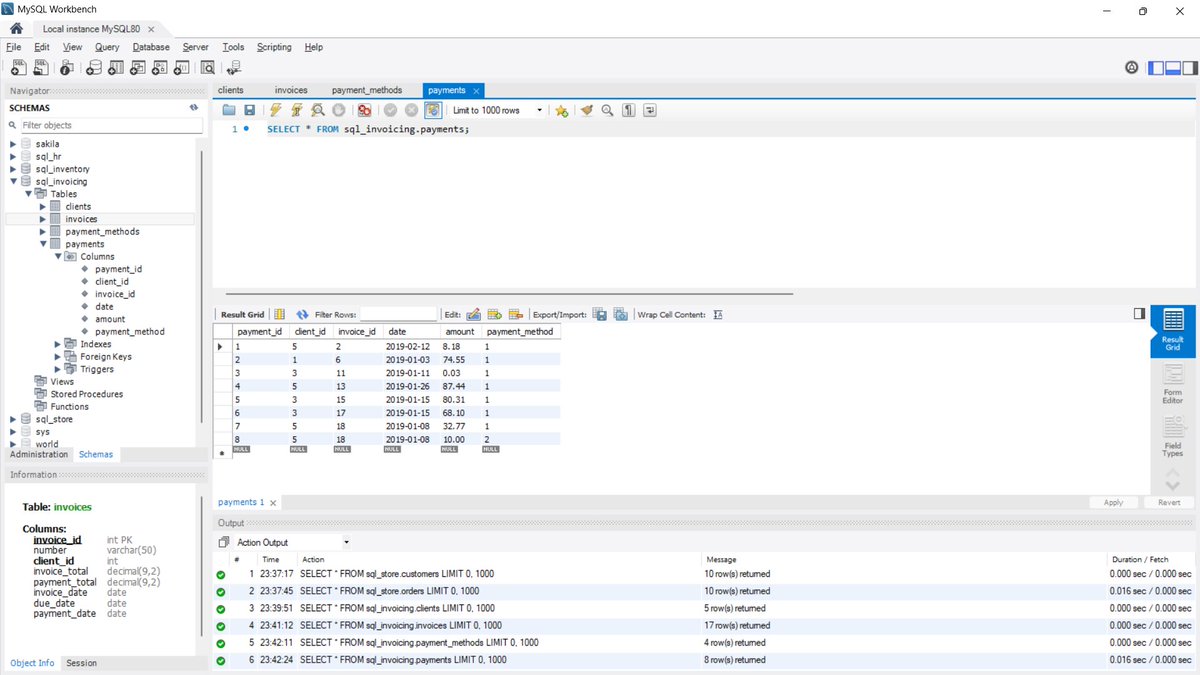The height and width of the screenshot is (675, 1200).
Task: Open find panel magnifier icon
Action: (x=607, y=110)
